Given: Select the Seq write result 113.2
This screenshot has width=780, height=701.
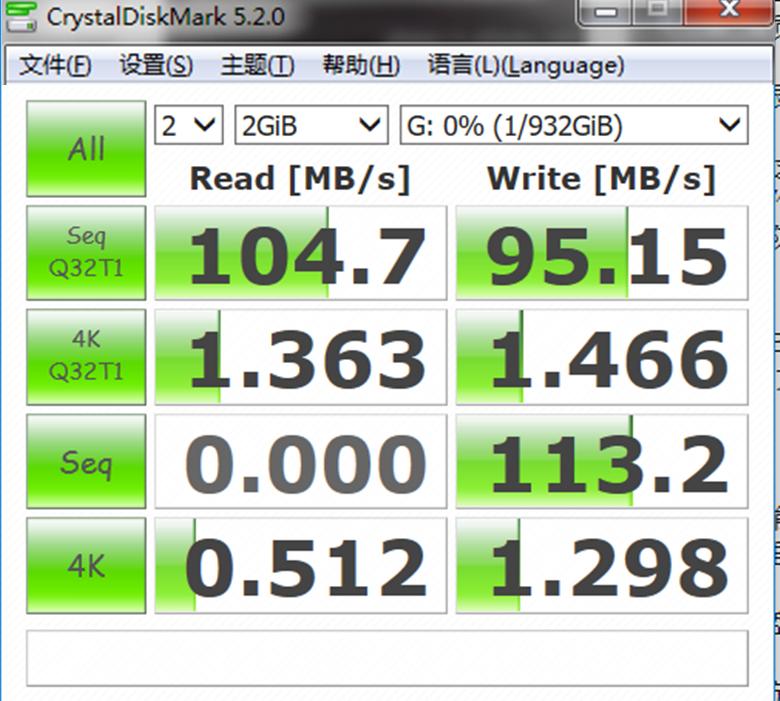Looking at the screenshot, I should (x=602, y=461).
